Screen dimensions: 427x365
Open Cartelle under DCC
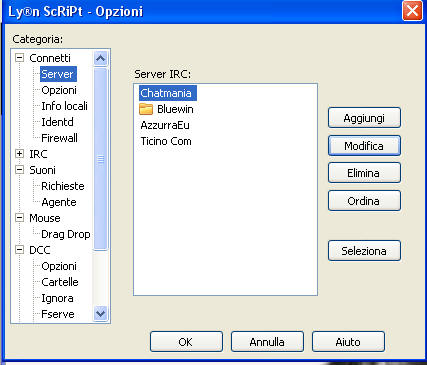(x=60, y=282)
